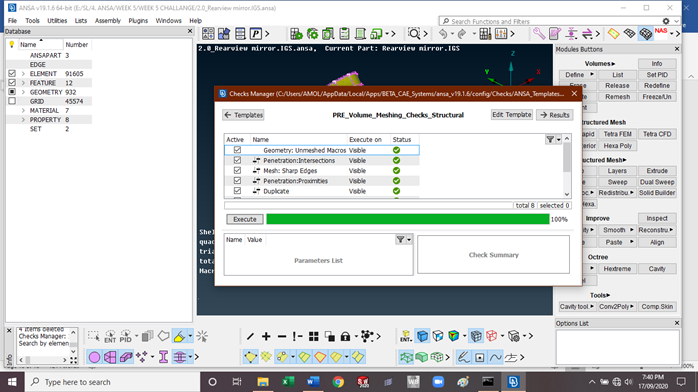The width and height of the screenshot is (698, 392).
Task: Open the Assembly menu
Action: click(108, 20)
